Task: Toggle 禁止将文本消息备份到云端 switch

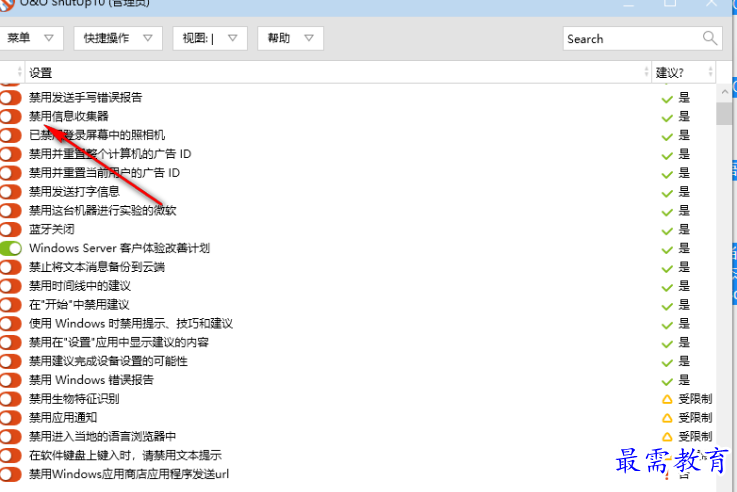Action: (x=10, y=267)
